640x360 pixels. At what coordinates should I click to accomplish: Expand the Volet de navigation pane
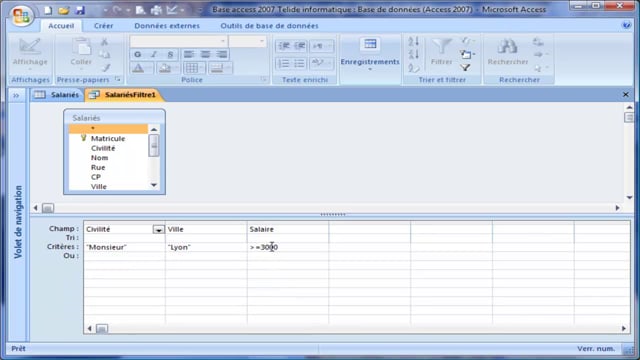click(x=16, y=96)
